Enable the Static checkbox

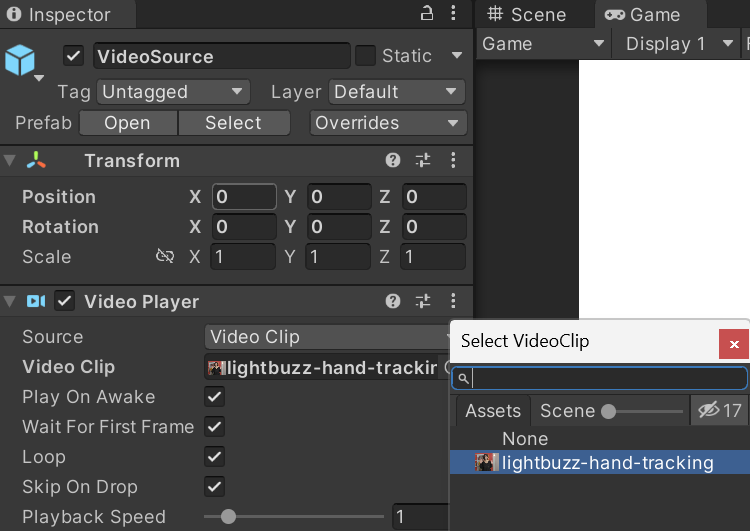(366, 56)
